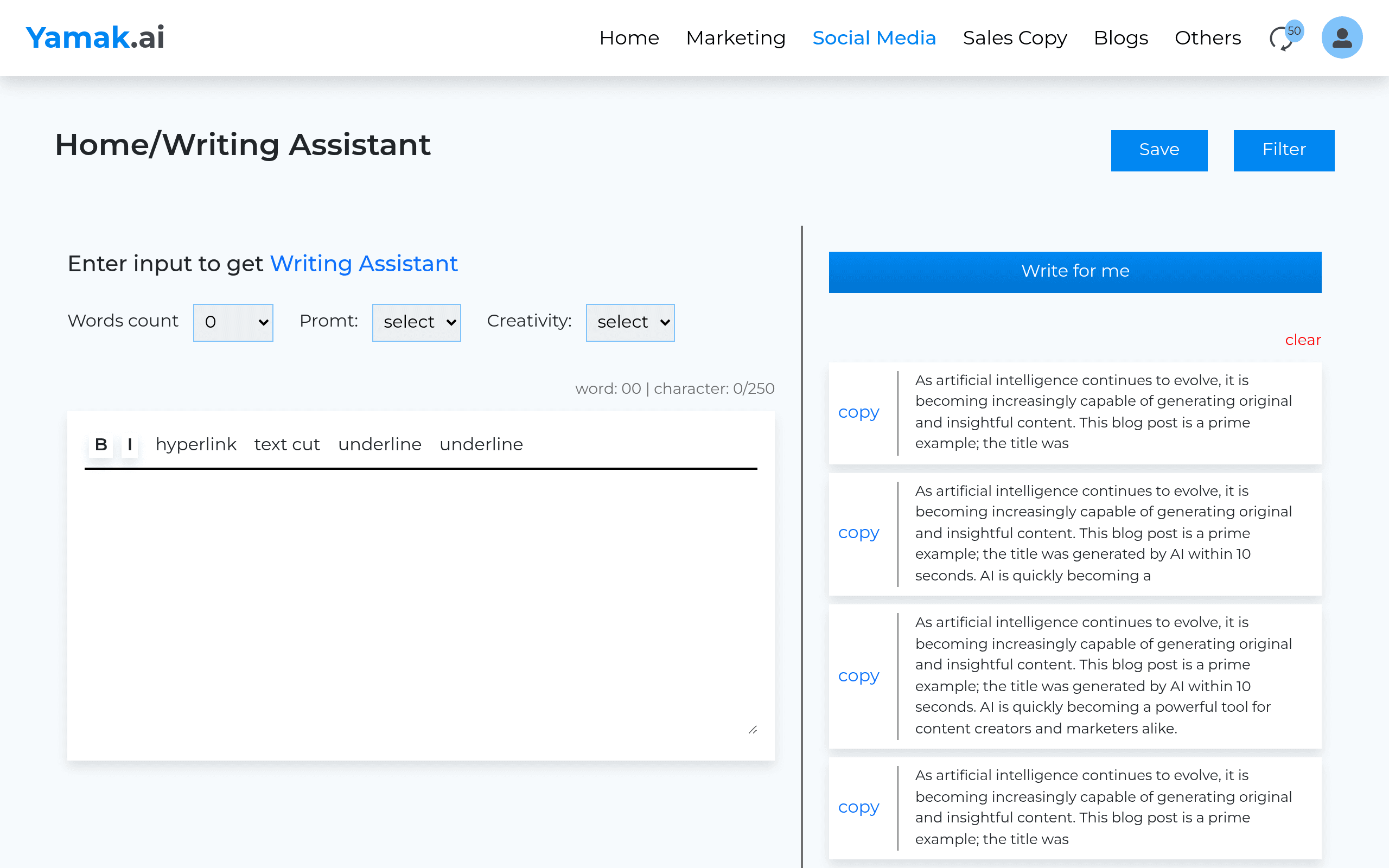Viewport: 1389px width, 868px height.
Task: Select the first underline toolbar option
Action: (380, 444)
